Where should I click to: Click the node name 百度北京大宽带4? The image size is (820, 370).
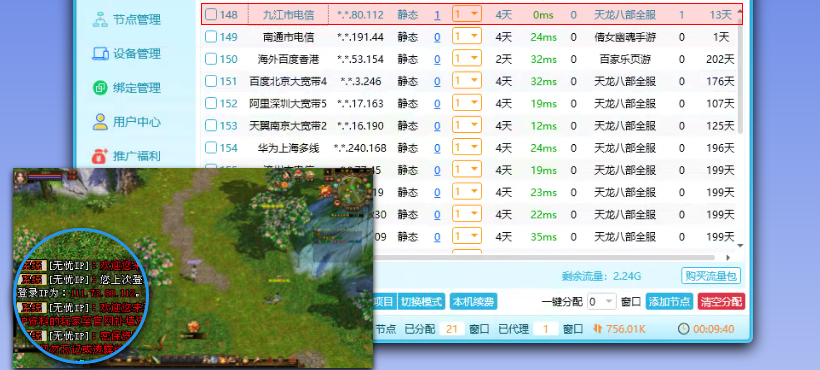(x=288, y=82)
